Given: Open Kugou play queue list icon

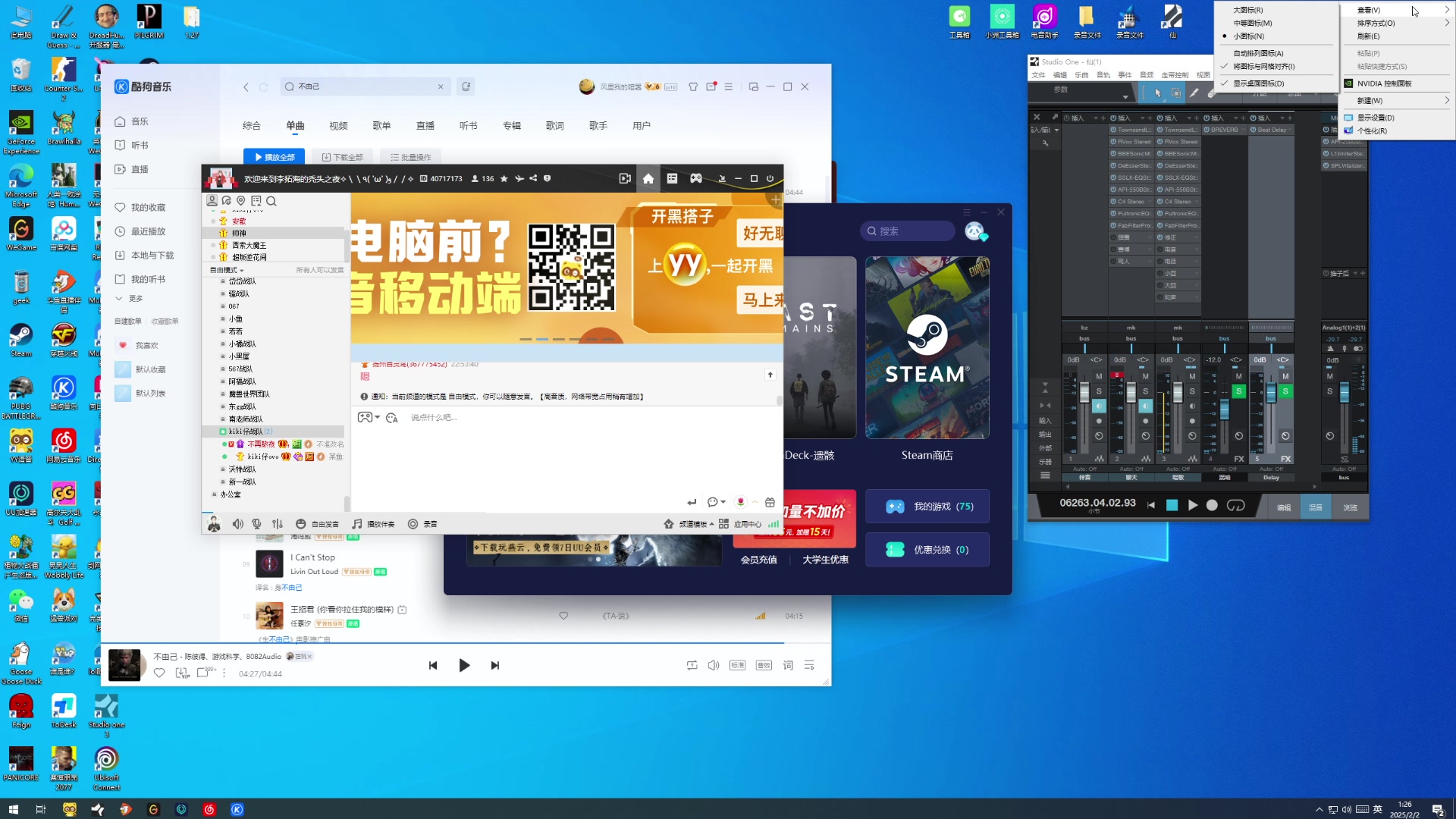Looking at the screenshot, I should point(809,665).
